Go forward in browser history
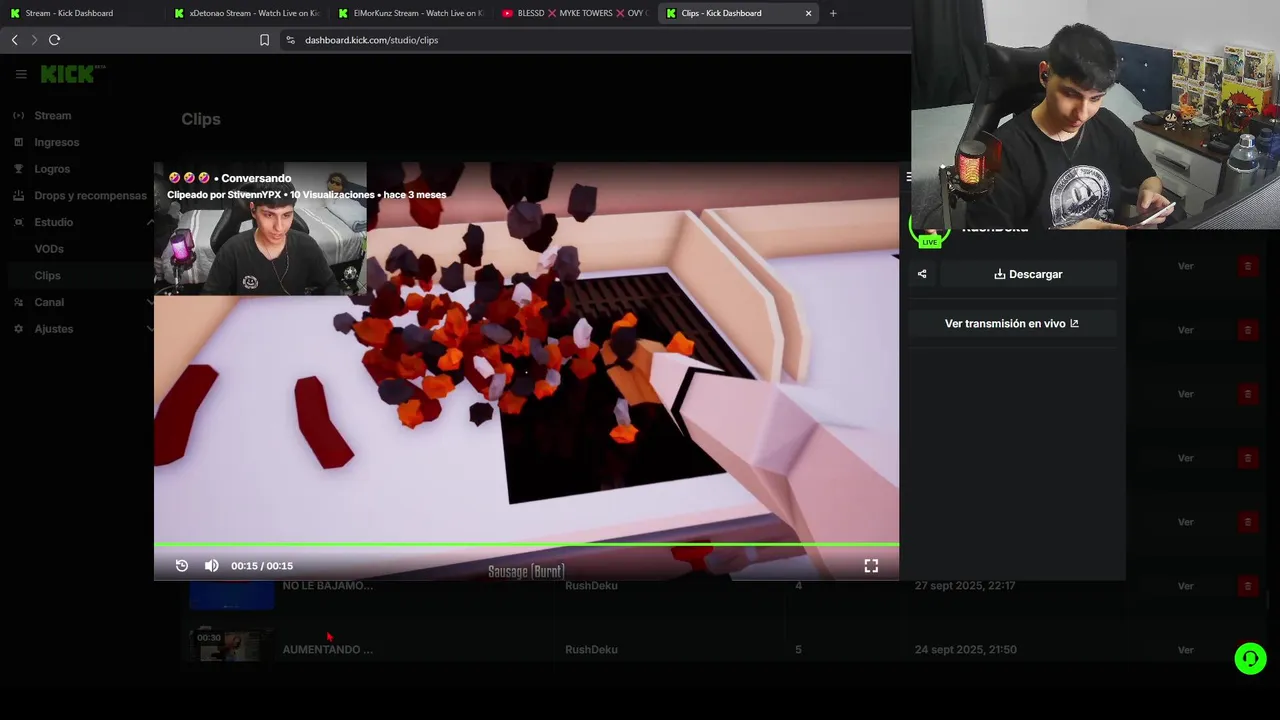The height and width of the screenshot is (720, 1280). [x=34, y=40]
